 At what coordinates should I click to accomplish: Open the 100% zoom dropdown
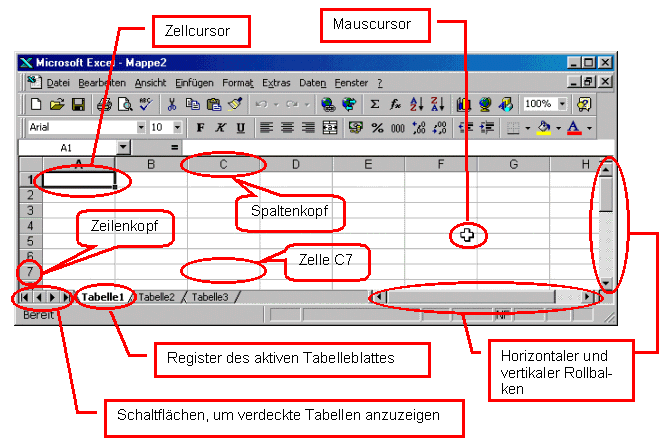pos(562,104)
